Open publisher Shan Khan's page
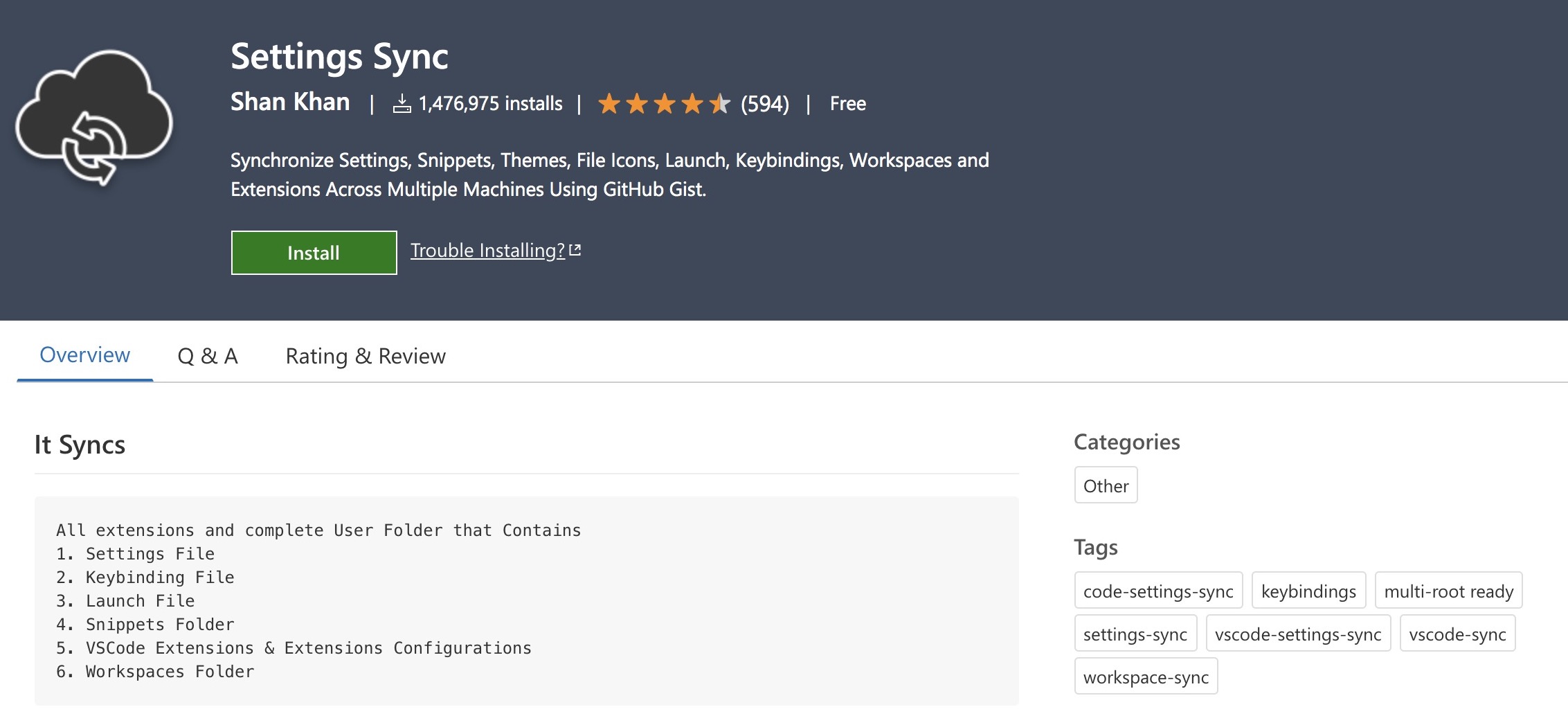Screen dimensions: 1568x725 [290, 102]
